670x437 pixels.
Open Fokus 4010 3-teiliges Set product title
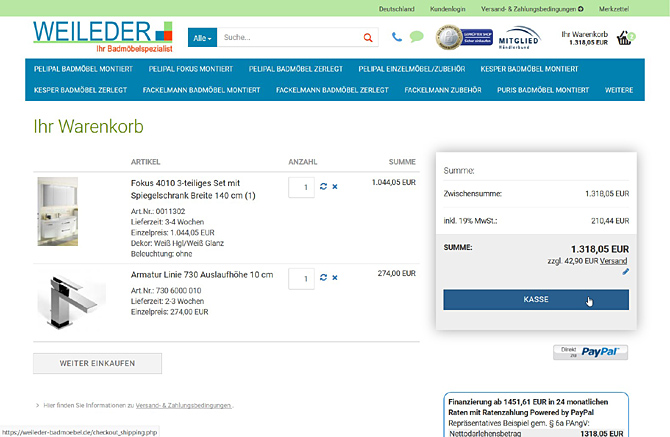[193, 189]
